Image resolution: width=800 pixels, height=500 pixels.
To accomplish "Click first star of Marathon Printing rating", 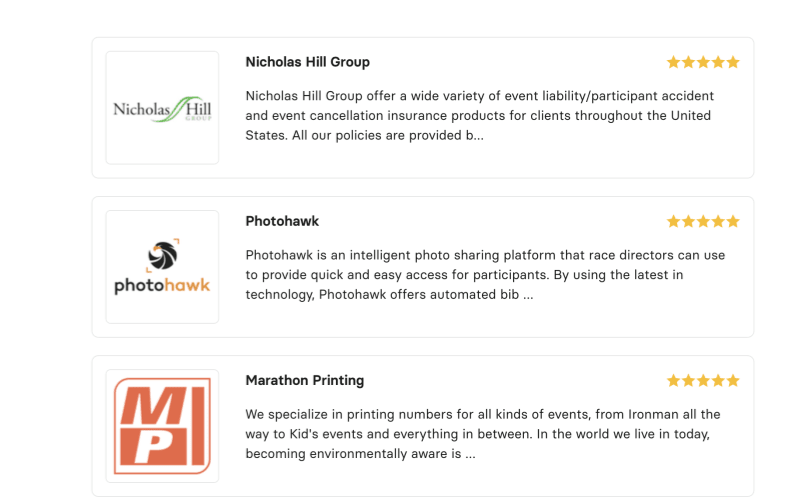I will [x=674, y=380].
